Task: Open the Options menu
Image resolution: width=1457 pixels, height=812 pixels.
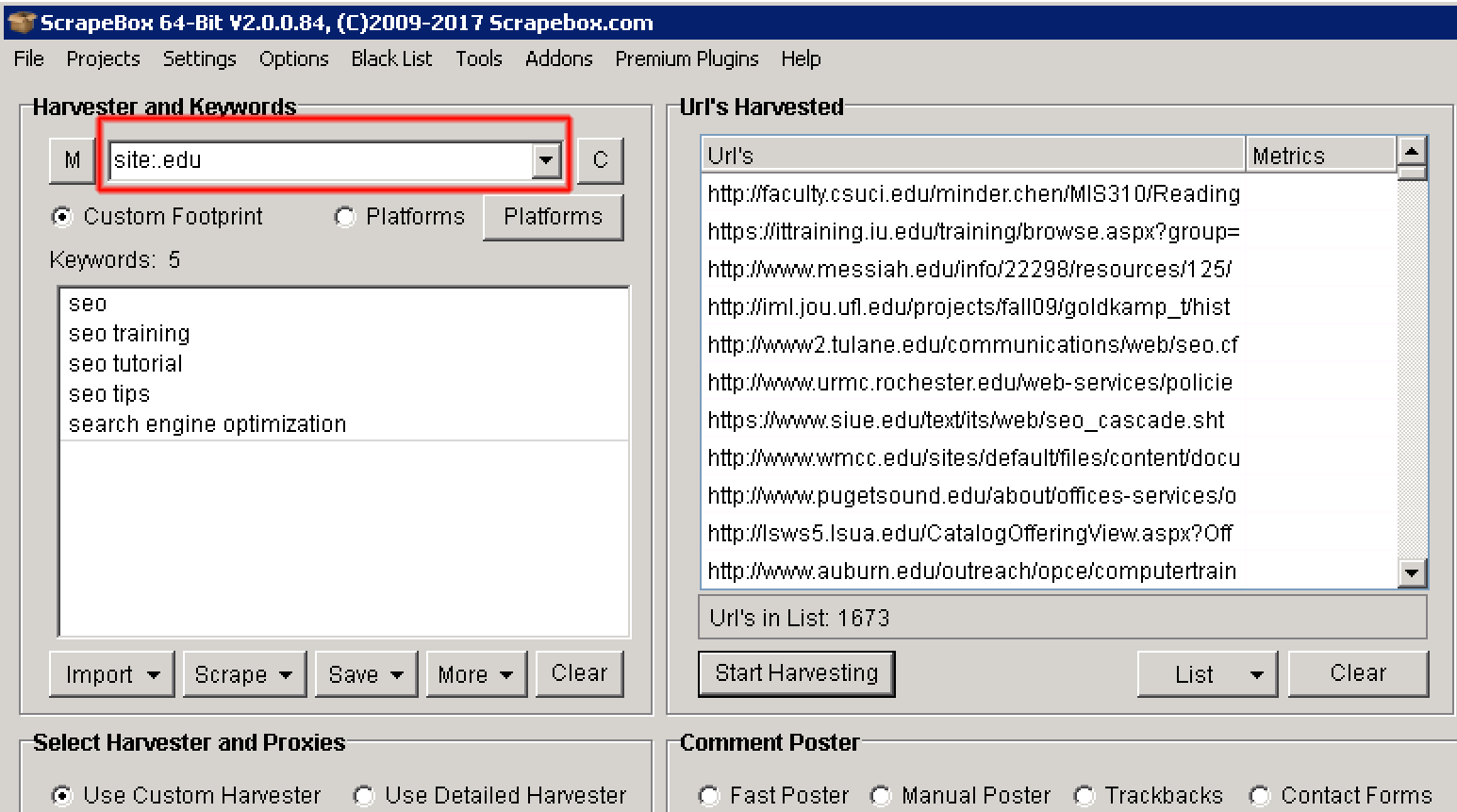Action: tap(294, 58)
